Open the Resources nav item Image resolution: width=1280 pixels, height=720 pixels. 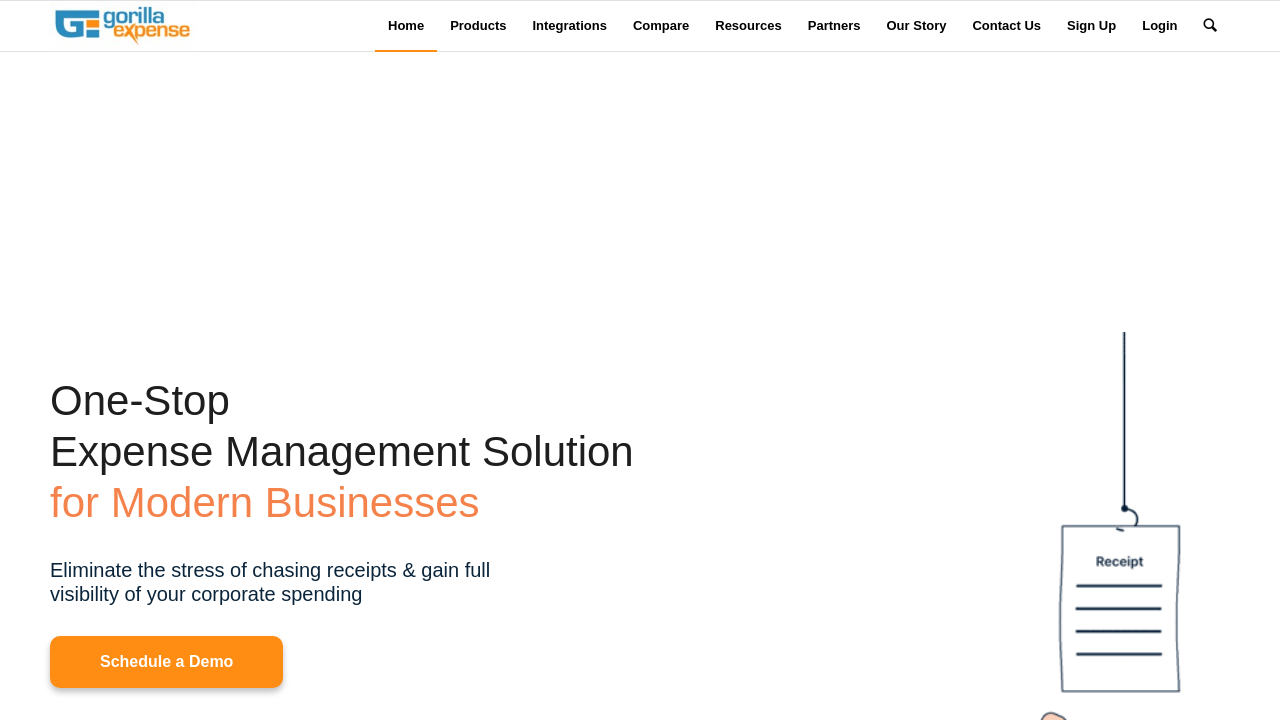coord(748,26)
